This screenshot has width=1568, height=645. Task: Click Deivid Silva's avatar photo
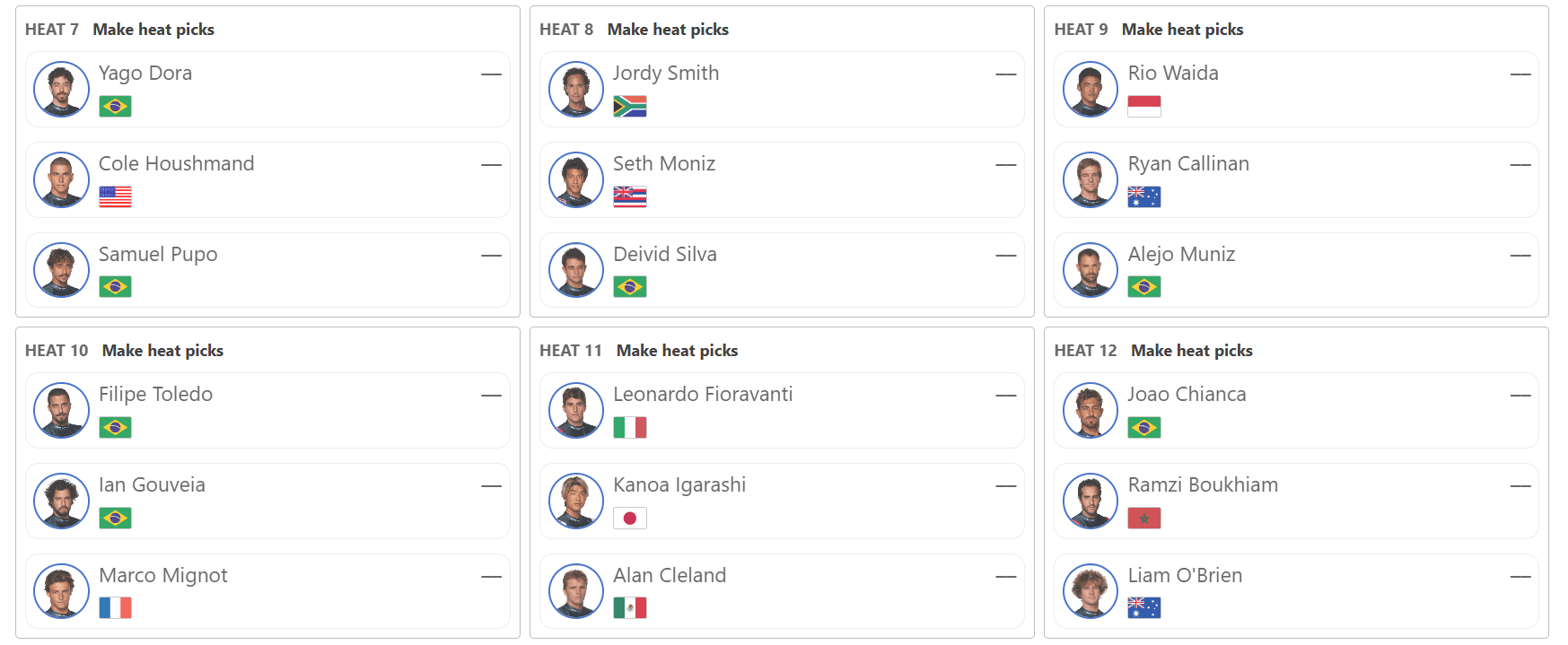click(x=575, y=270)
